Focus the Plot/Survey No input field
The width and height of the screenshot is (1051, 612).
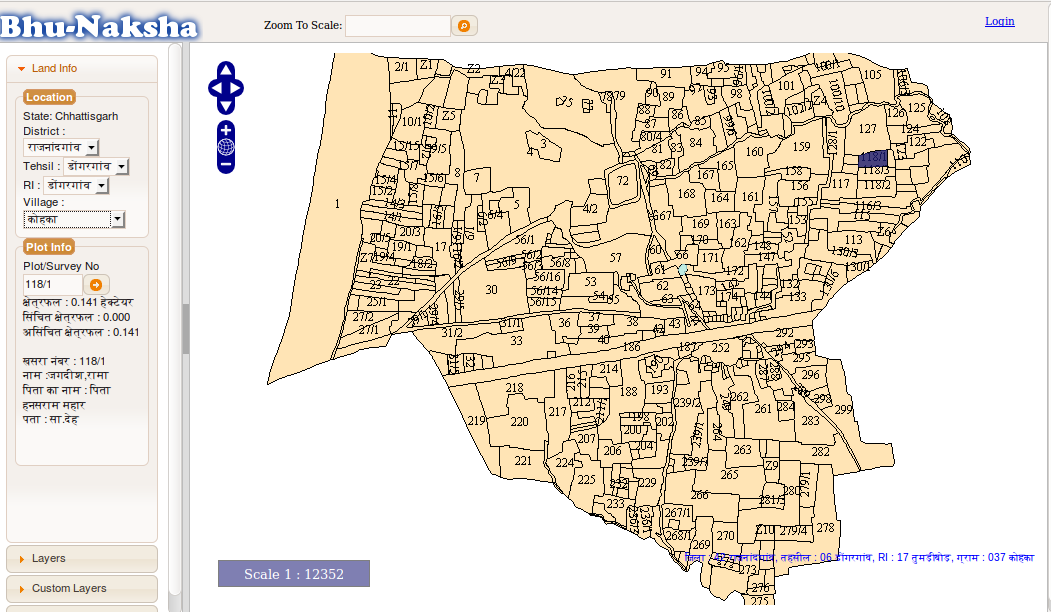[x=52, y=285]
